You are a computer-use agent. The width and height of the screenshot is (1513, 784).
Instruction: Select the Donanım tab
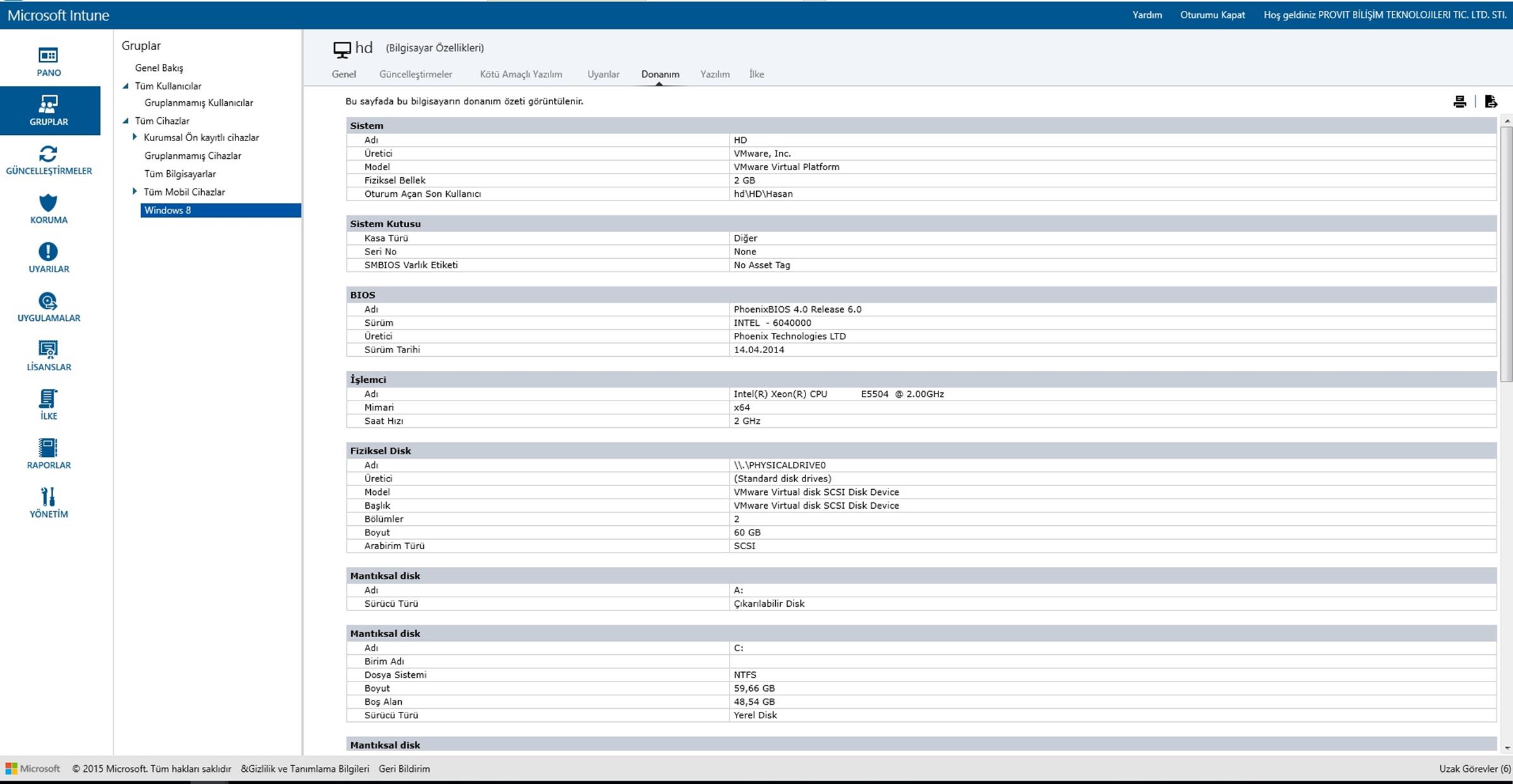660,74
